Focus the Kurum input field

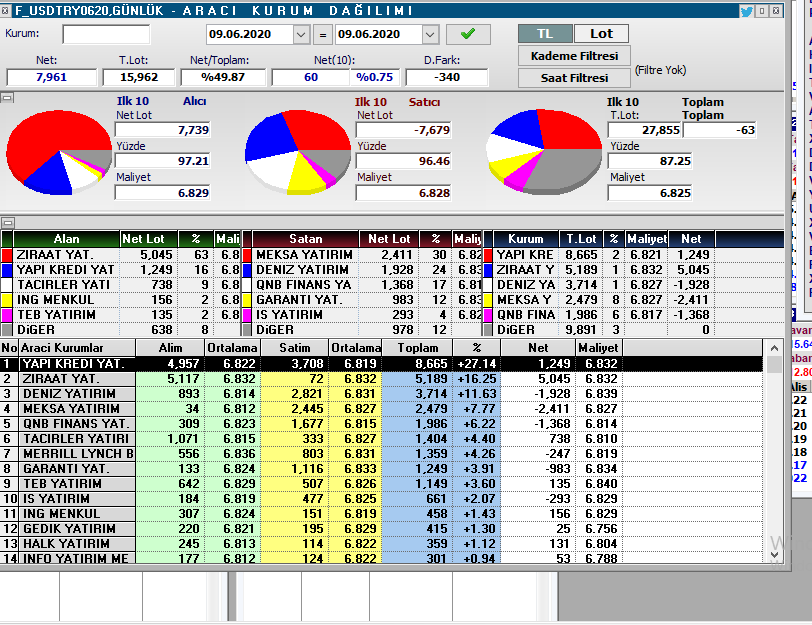click(x=106, y=34)
